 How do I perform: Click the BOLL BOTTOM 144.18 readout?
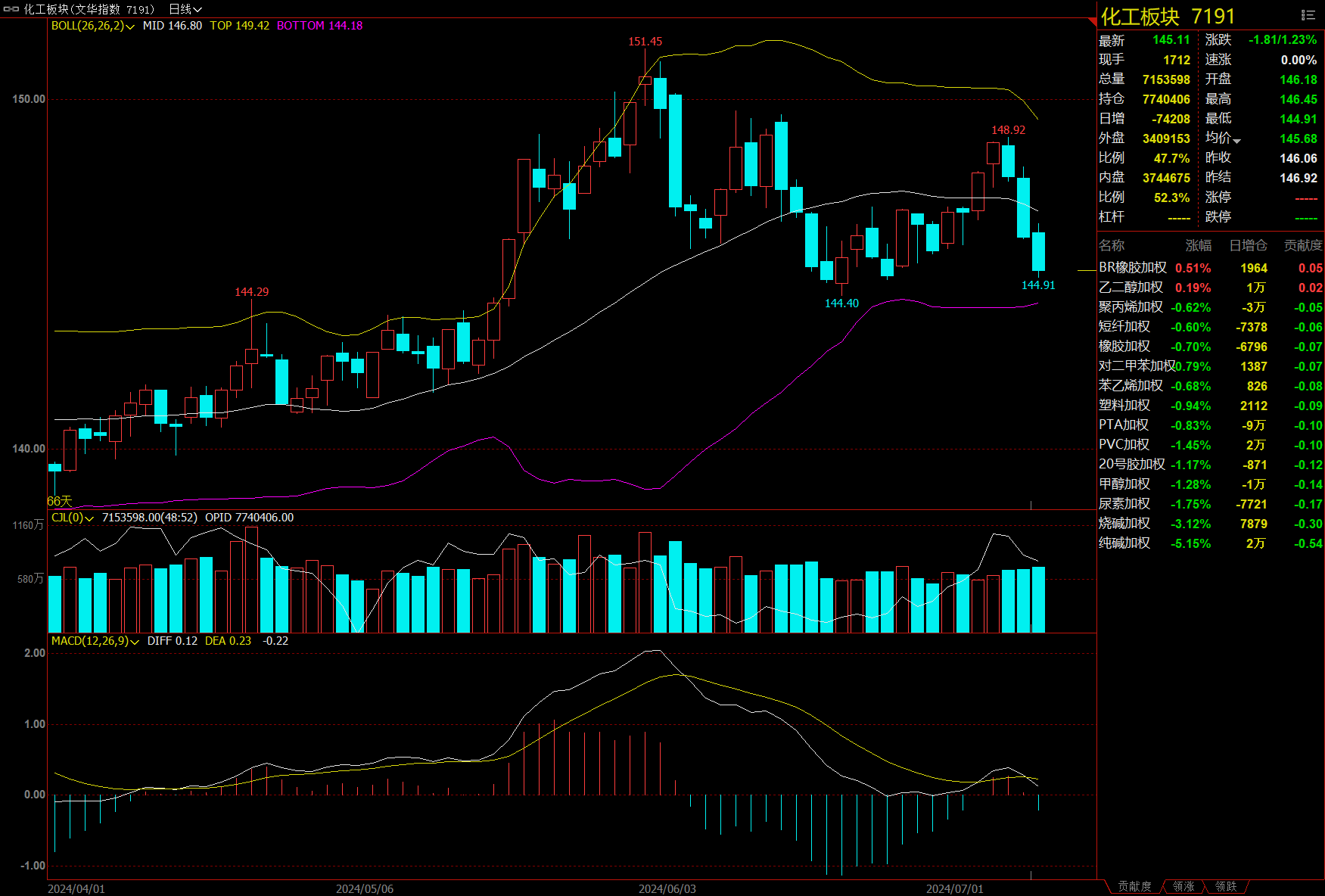pos(320,26)
